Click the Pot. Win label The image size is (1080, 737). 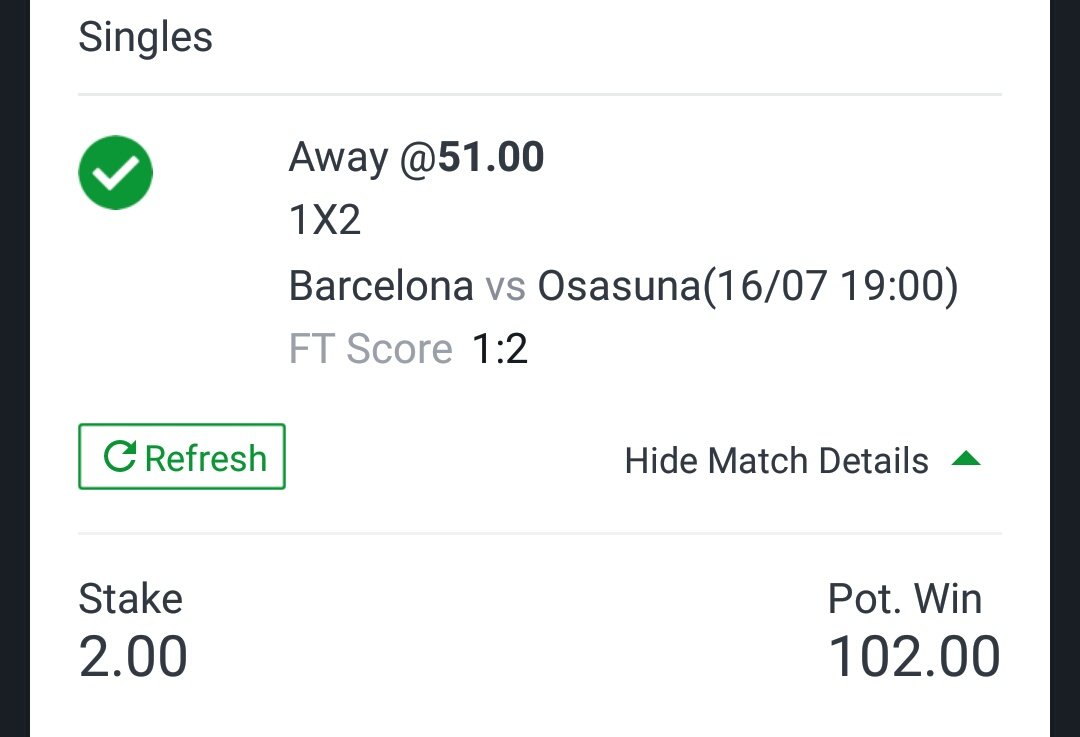click(904, 599)
